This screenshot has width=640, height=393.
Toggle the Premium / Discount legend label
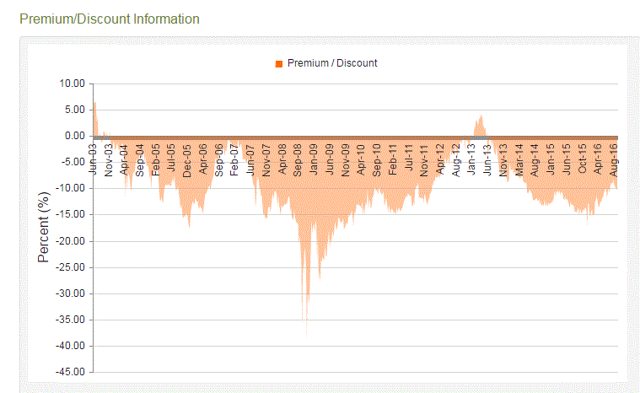(332, 63)
